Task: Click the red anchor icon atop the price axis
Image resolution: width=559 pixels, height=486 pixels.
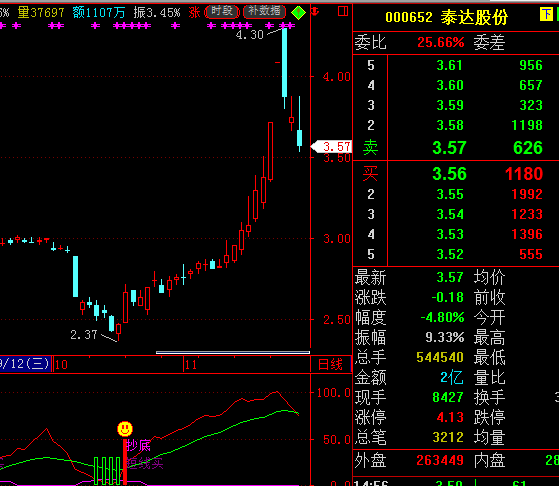Action: 314,11
